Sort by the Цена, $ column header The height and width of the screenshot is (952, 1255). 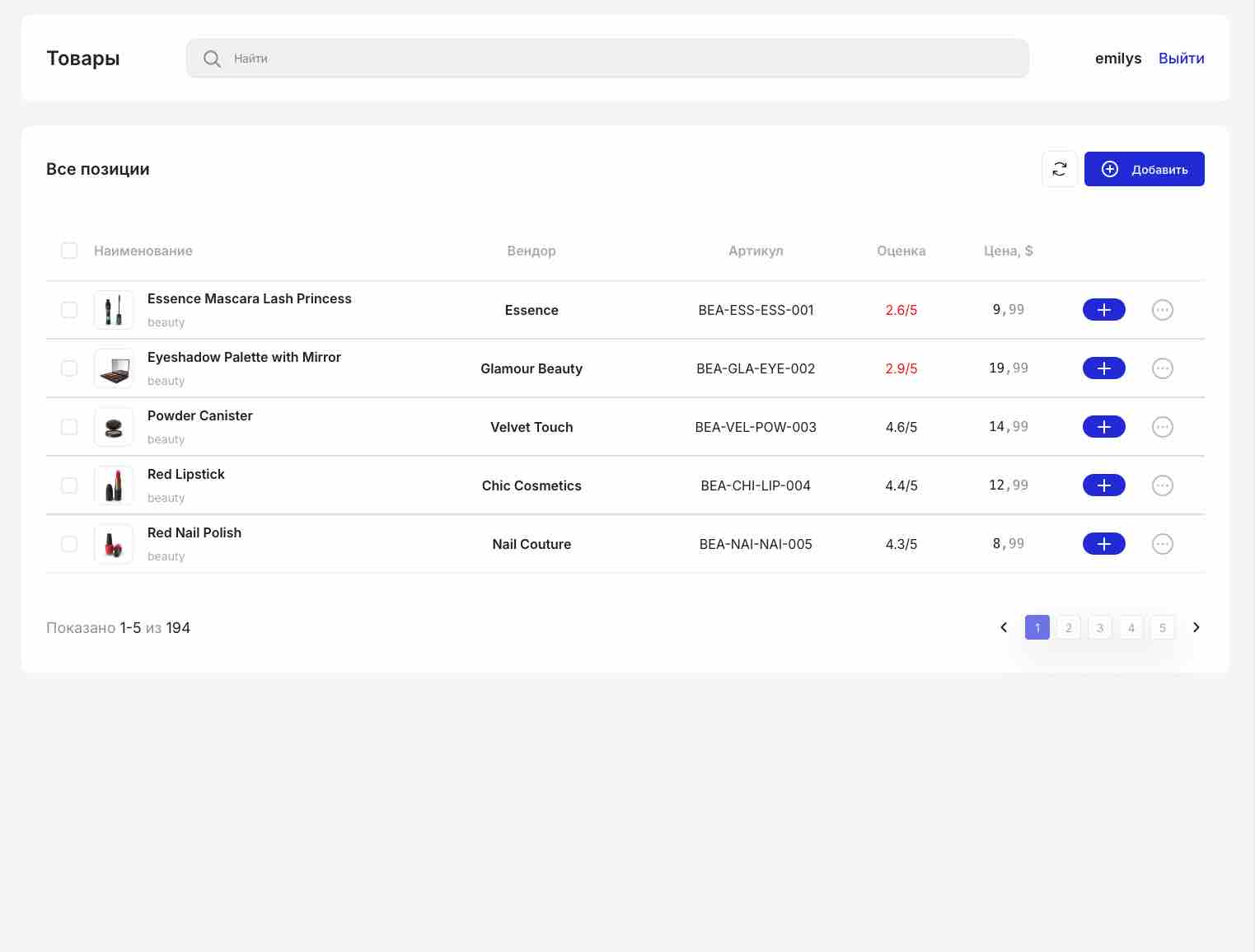point(1008,251)
